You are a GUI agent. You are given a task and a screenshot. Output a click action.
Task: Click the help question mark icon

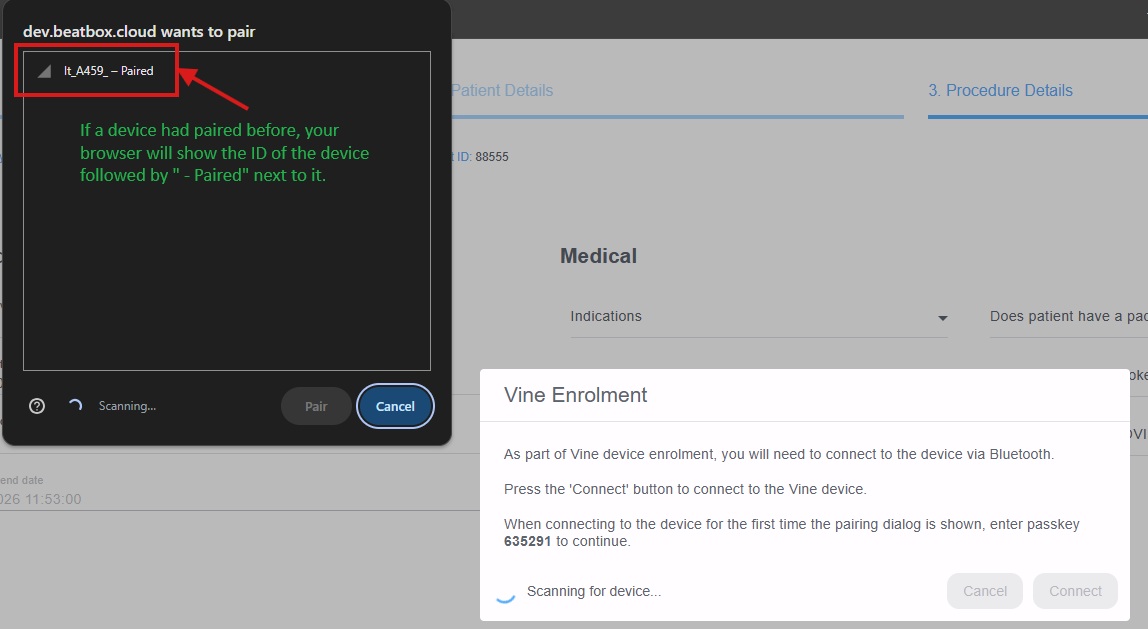(37, 406)
